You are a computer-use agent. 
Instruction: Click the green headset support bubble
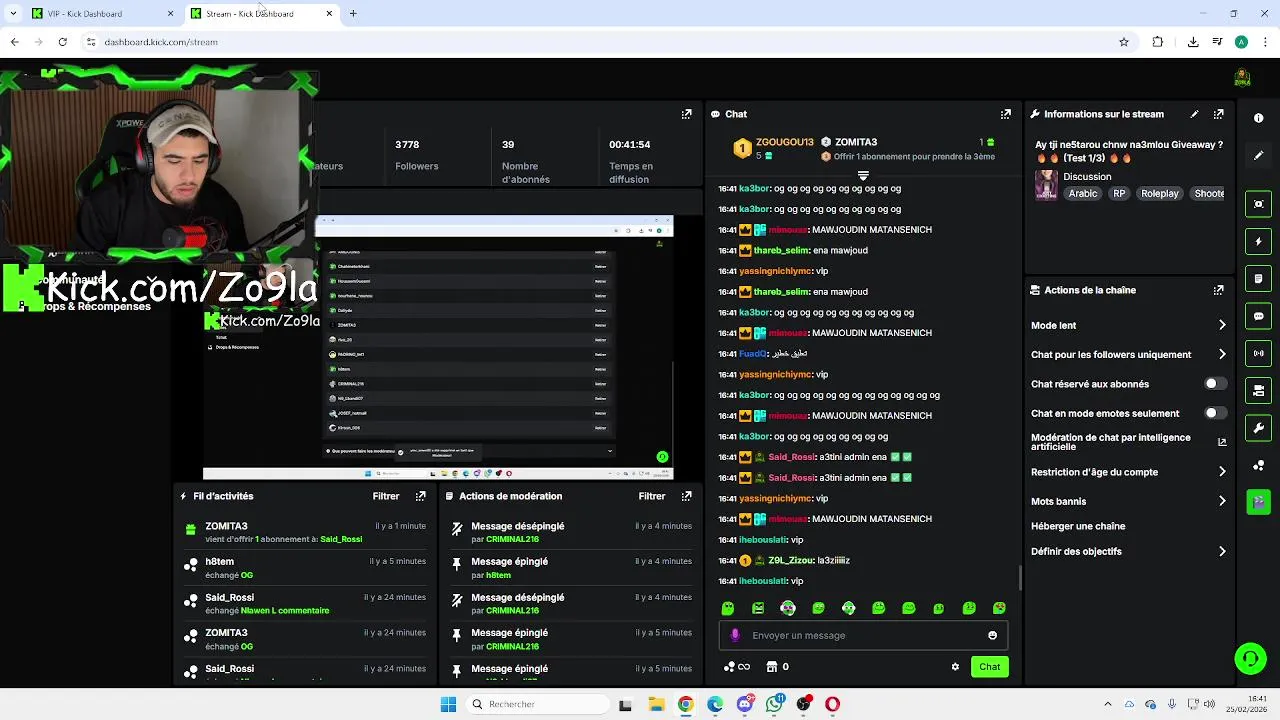click(x=1250, y=658)
